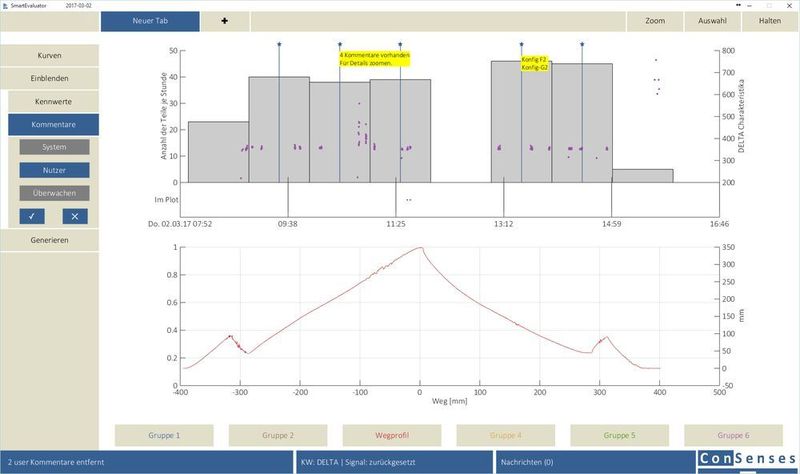Click the star comment marker left of the '4 Kommentare' note
Screen dimensions: 800x474
pos(340,44)
